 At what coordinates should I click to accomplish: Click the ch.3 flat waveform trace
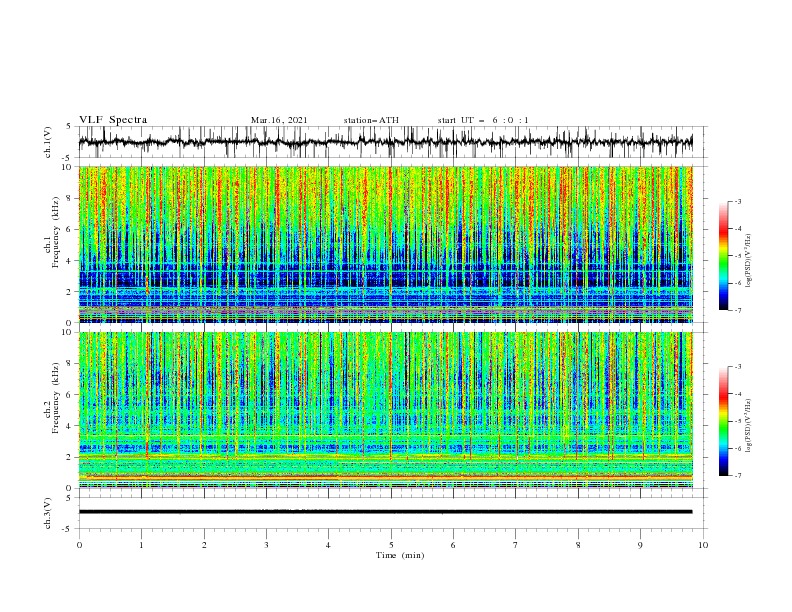[385, 512]
